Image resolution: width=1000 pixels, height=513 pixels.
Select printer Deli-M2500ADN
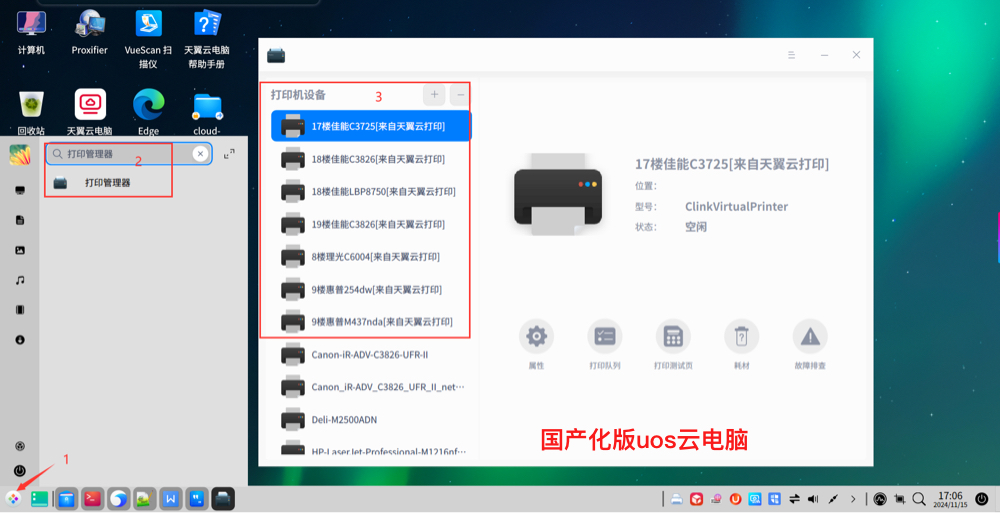click(x=371, y=419)
